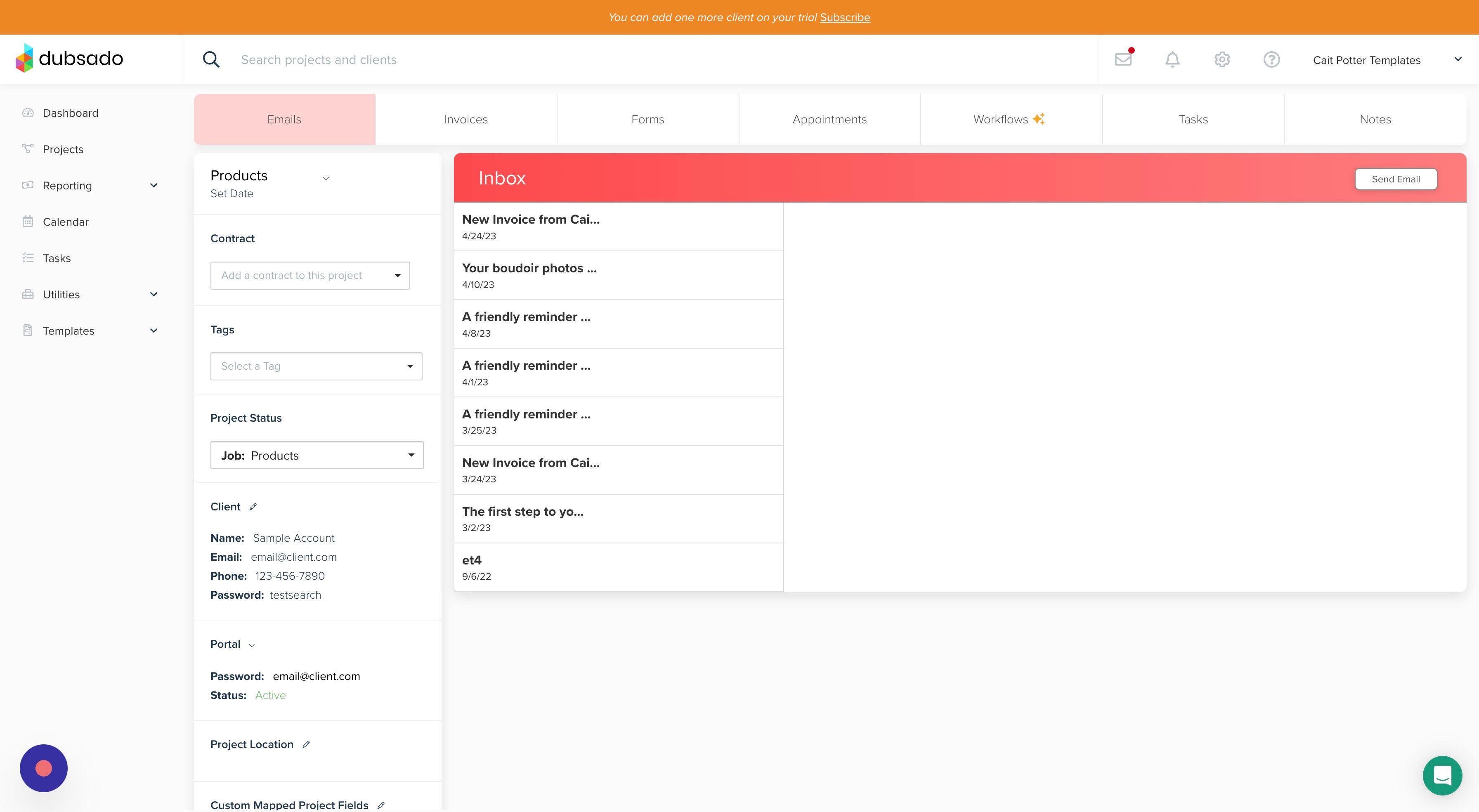The height and width of the screenshot is (812, 1479).
Task: Click the purple record button icon
Action: [44, 768]
